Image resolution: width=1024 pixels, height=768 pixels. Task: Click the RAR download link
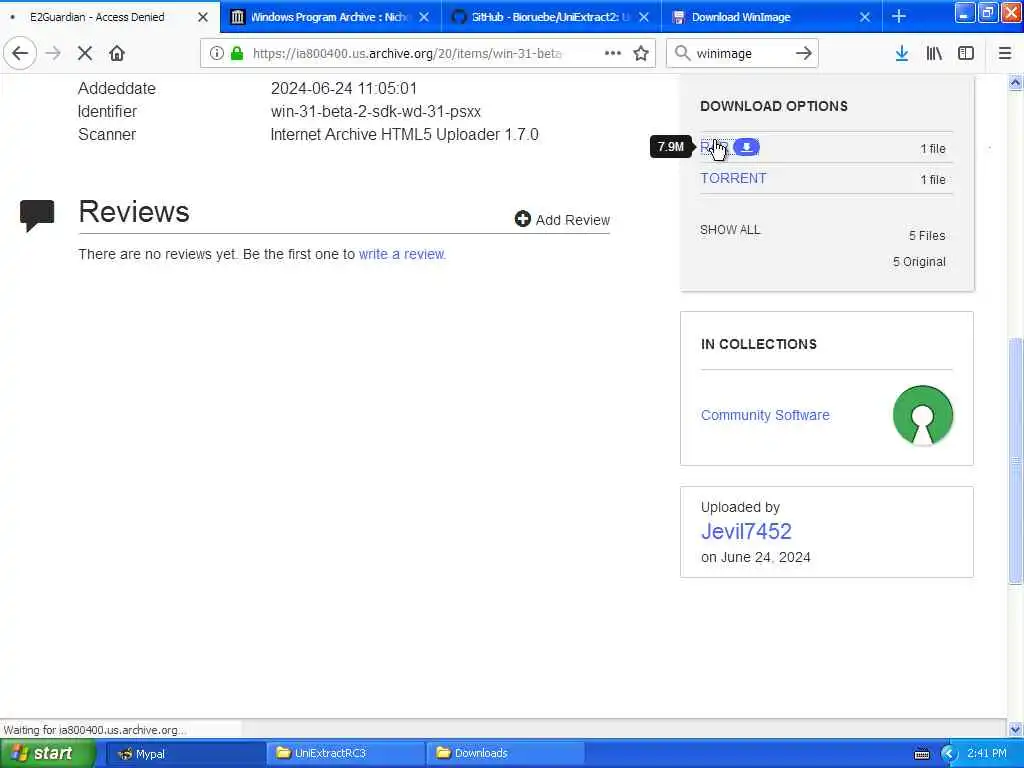pos(714,147)
